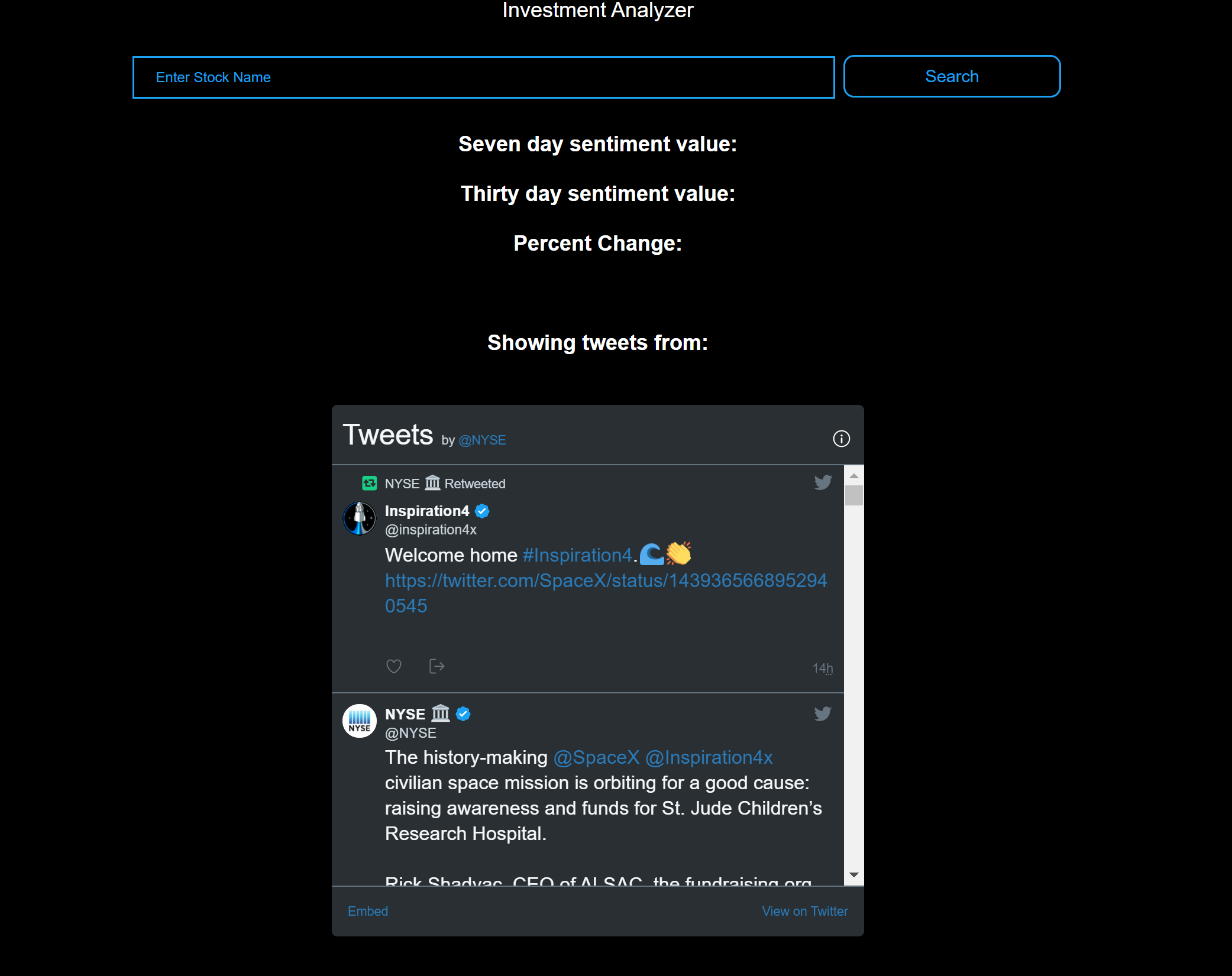Click the 14h timestamp on the tweet
This screenshot has height=976, width=1232.
822,668
